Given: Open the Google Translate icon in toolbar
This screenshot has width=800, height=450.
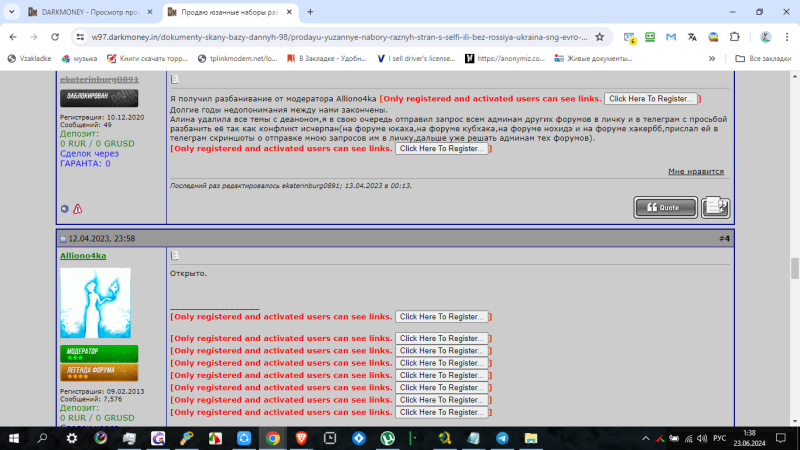Looking at the screenshot, I should click(692, 37).
